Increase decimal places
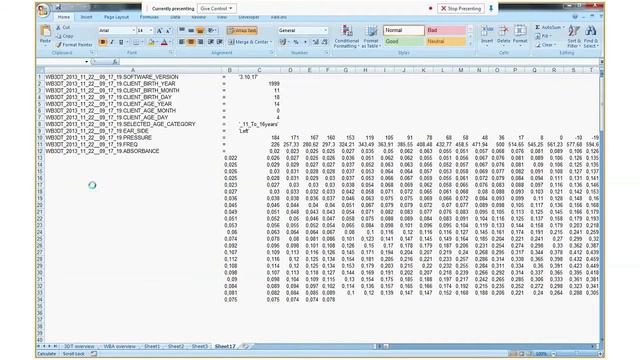This screenshot has width=640, height=360. tap(316, 42)
